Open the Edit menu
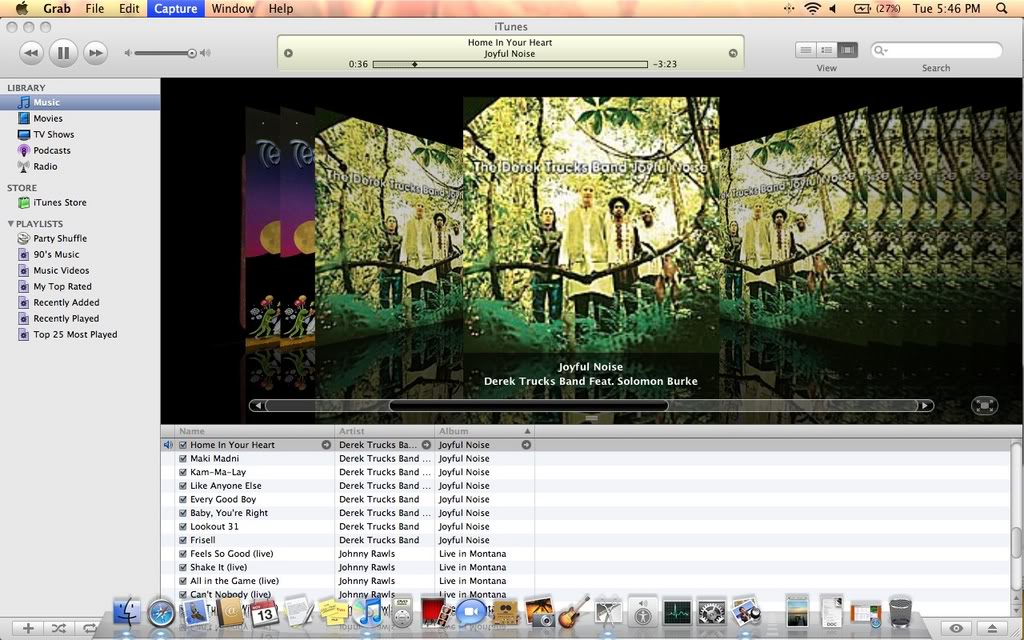Image resolution: width=1024 pixels, height=640 pixels. tap(129, 8)
